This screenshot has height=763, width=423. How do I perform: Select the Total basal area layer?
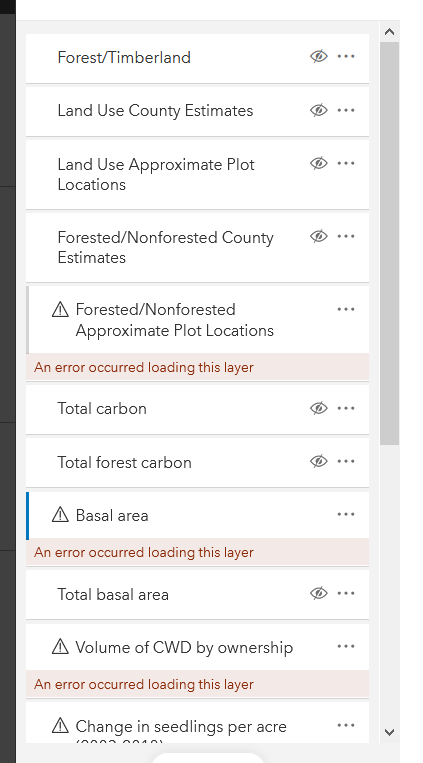point(197,594)
